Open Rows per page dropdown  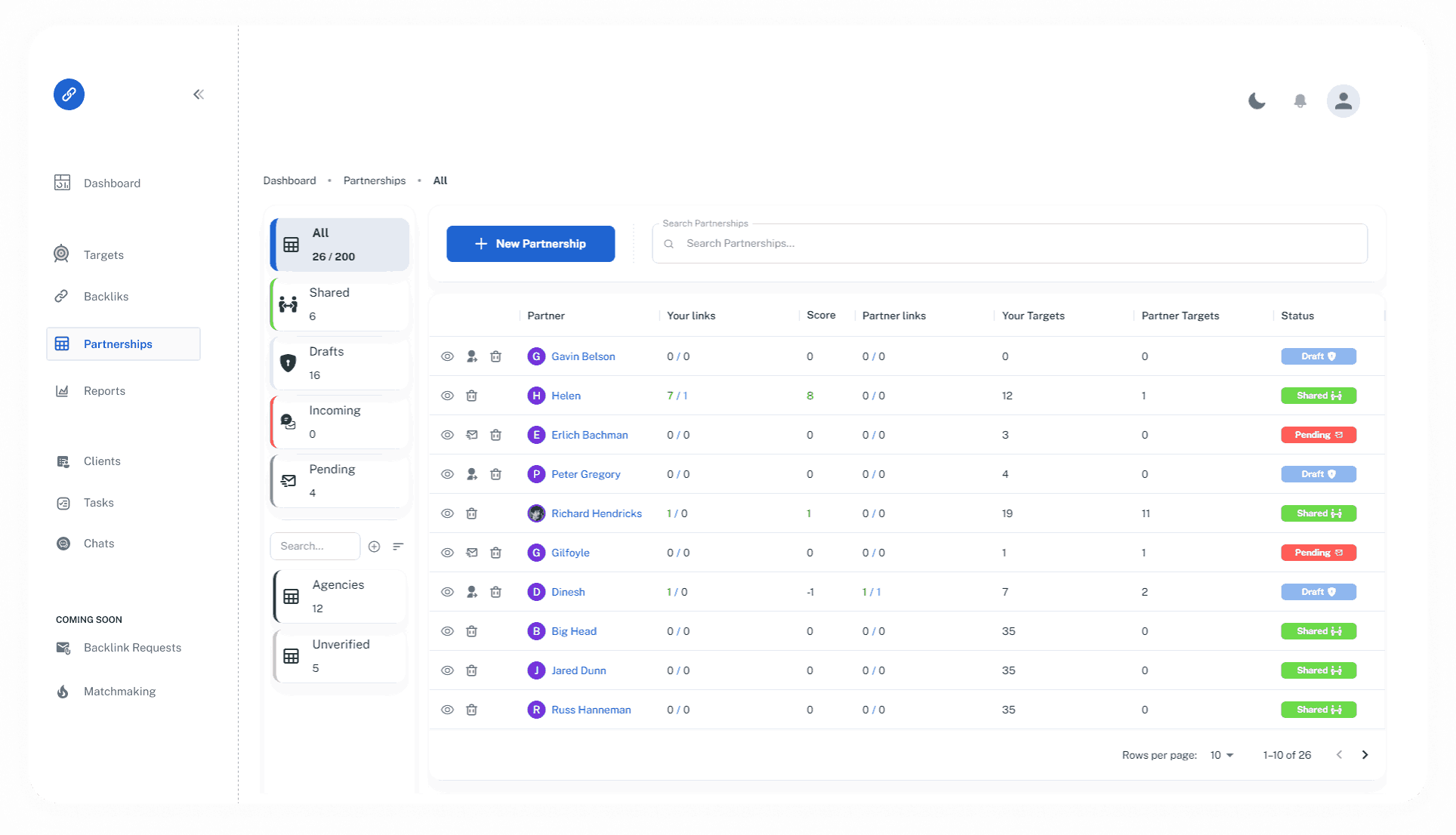pyautogui.click(x=1221, y=755)
